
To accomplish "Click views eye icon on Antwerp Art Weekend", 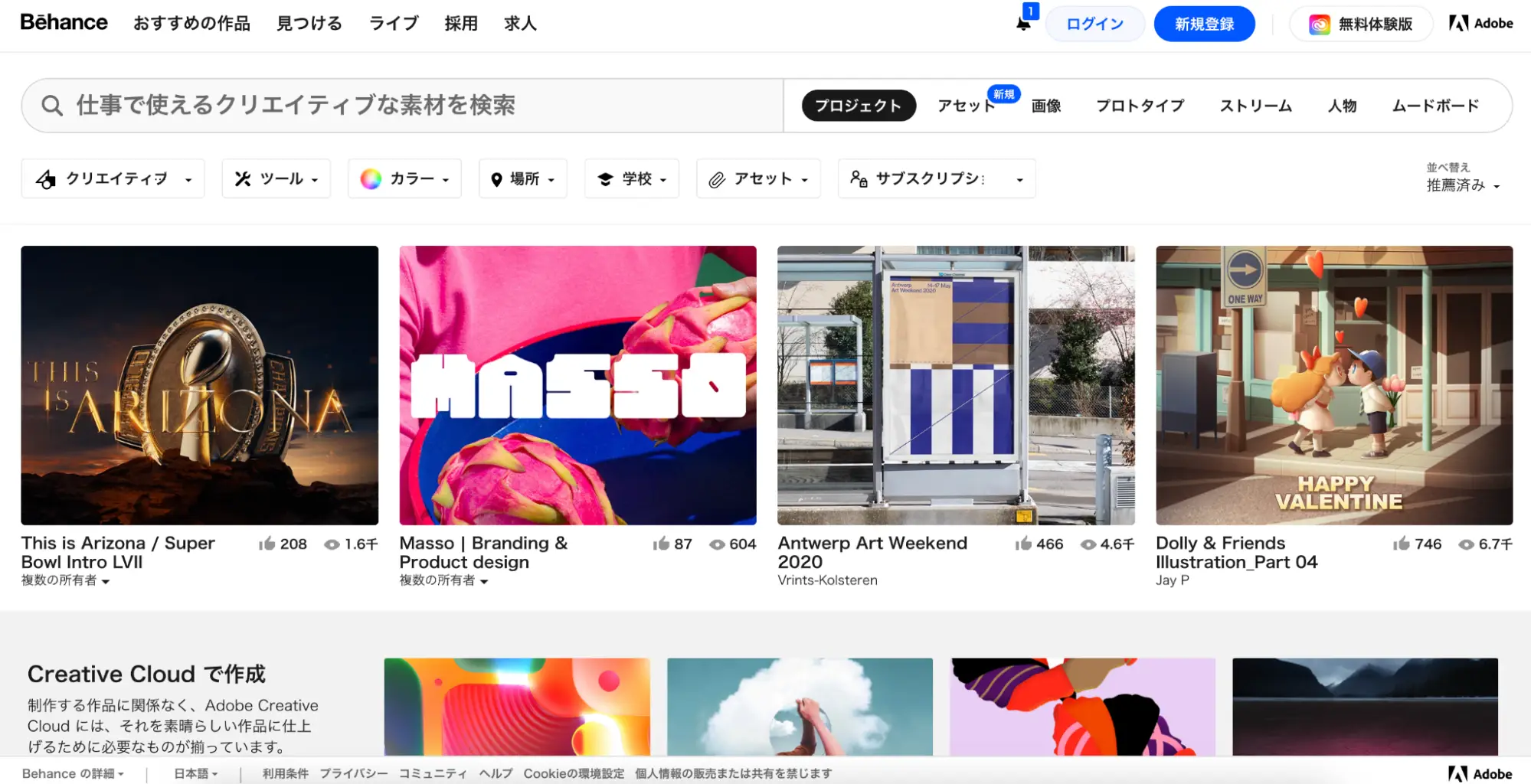I will pos(1088,544).
